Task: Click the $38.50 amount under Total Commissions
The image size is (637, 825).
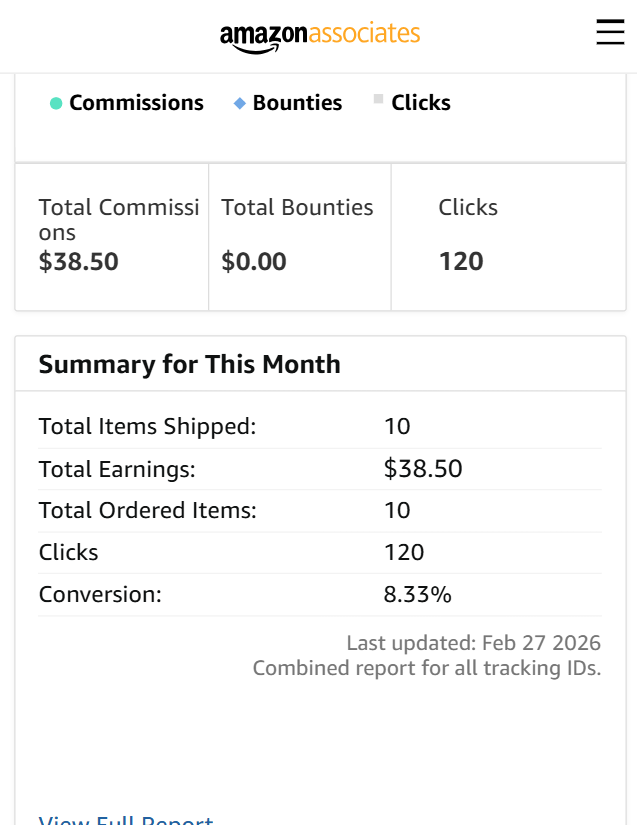Action: (79, 262)
